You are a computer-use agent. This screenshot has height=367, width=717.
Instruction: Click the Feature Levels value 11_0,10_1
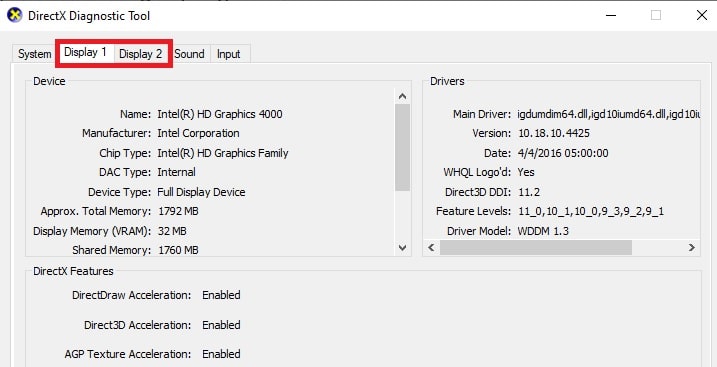[590, 212]
